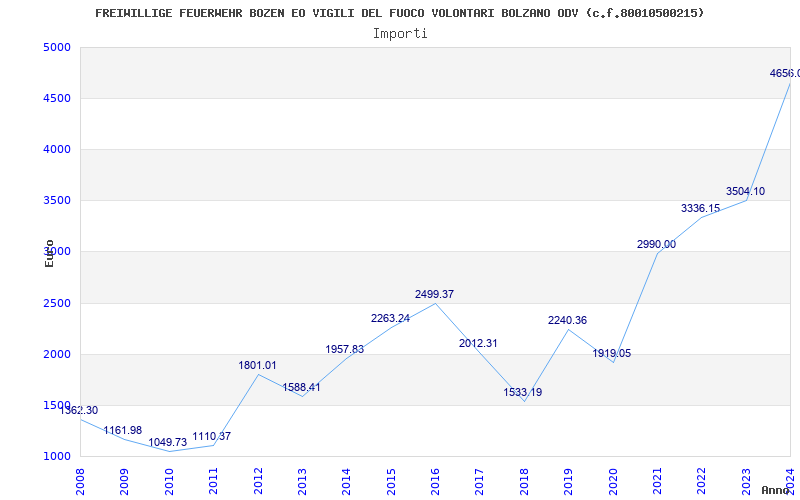The image size is (800, 500).
Task: Click x-axis year 2009
Action: [x=124, y=481]
